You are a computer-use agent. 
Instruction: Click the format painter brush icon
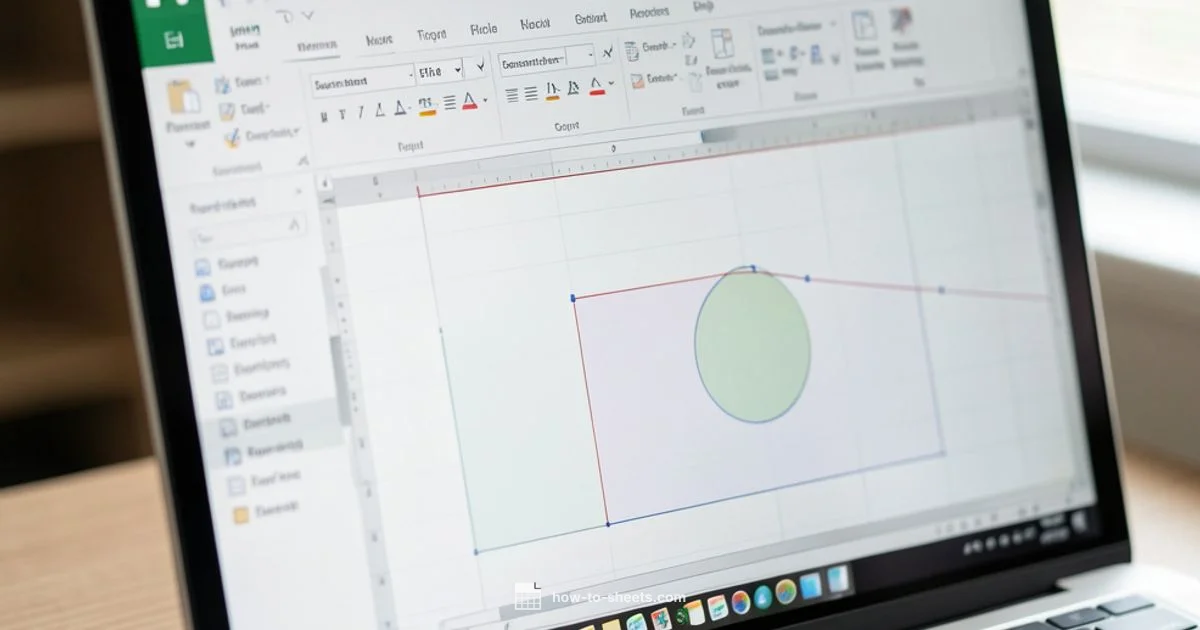tap(232, 137)
